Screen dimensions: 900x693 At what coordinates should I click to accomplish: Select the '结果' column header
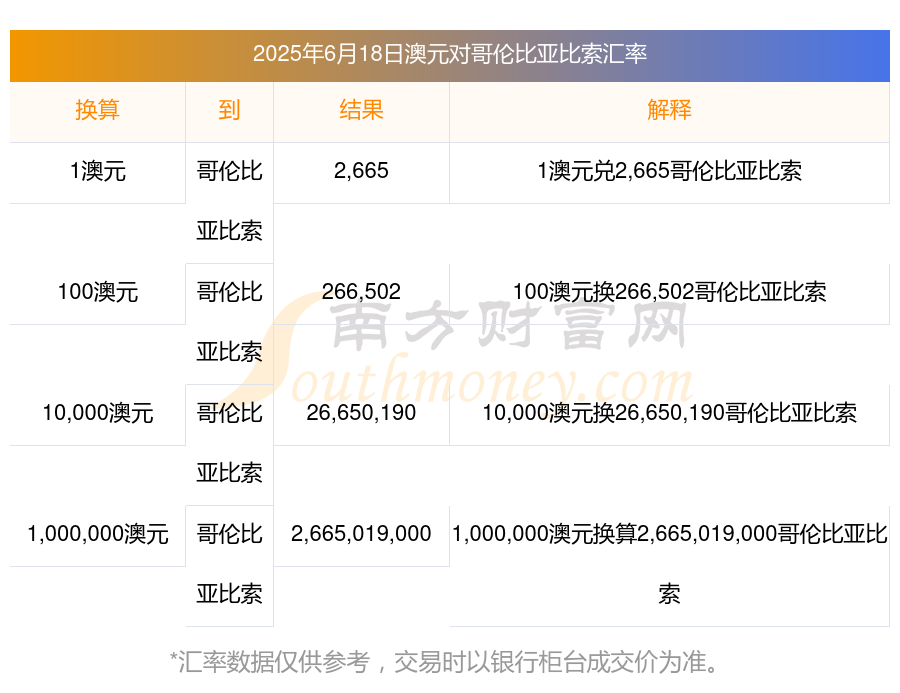click(361, 110)
